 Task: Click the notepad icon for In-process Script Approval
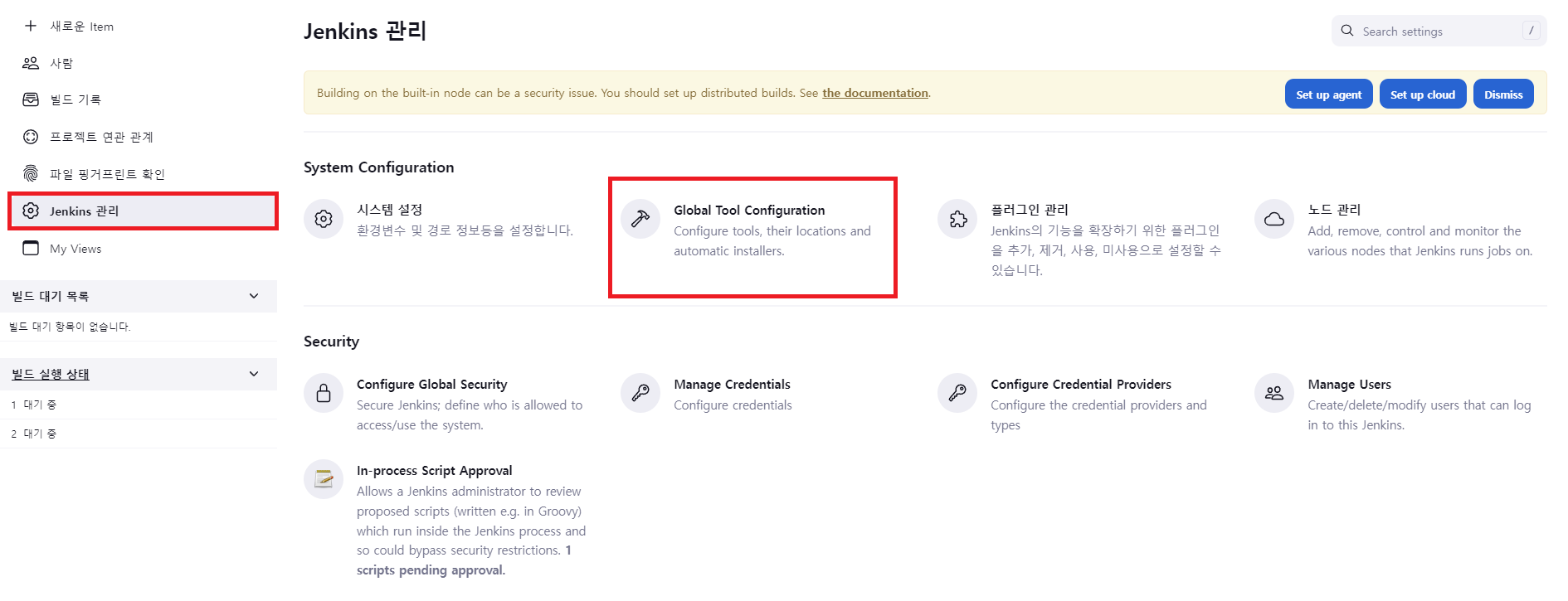(324, 479)
